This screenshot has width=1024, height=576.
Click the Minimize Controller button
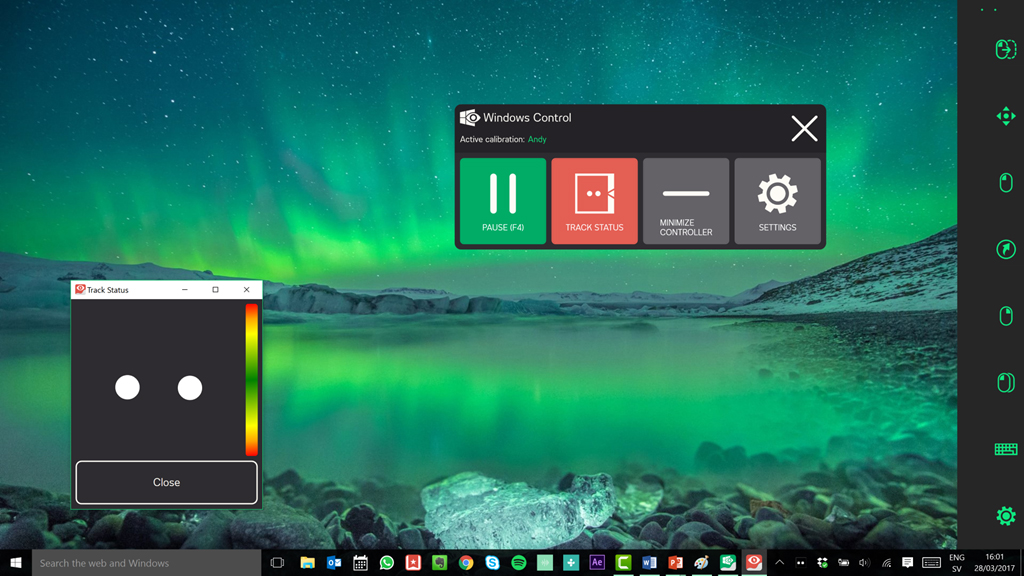click(x=686, y=201)
